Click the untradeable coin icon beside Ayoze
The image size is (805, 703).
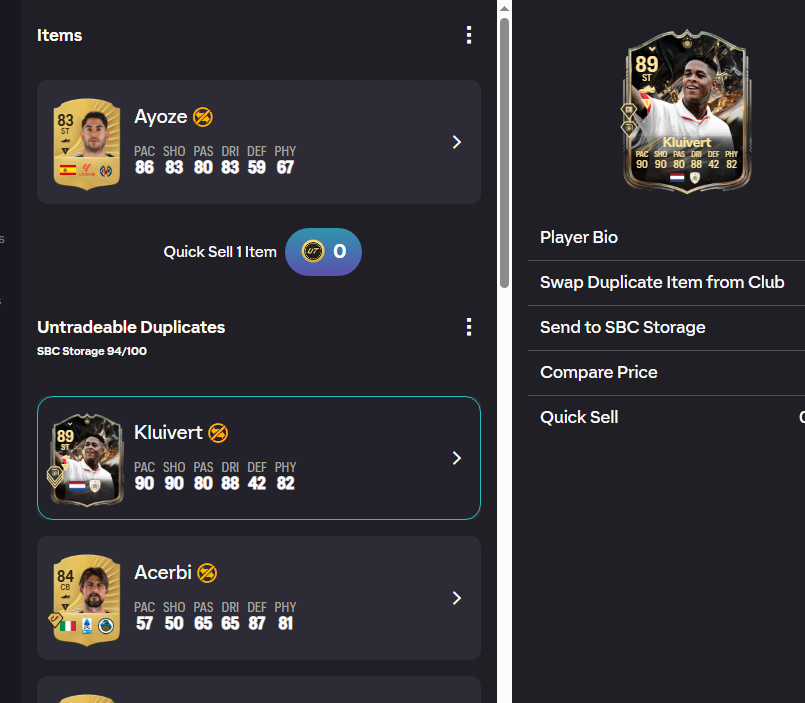202,117
